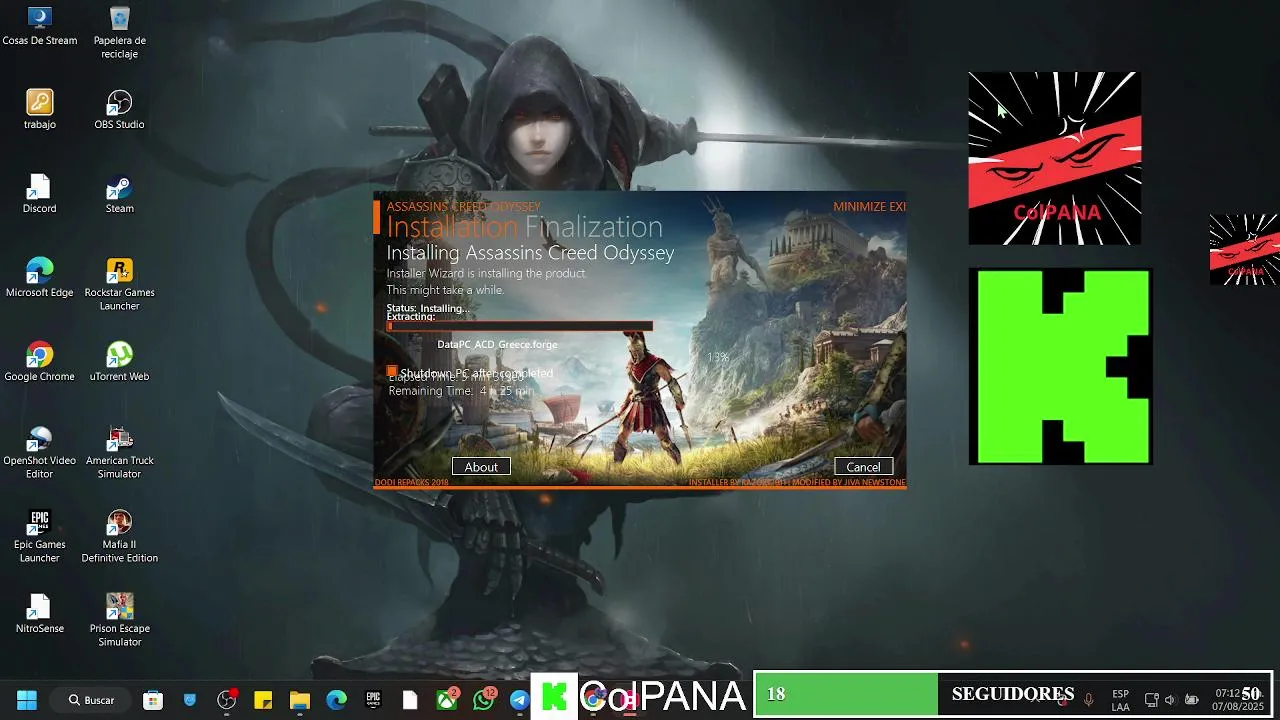Viewport: 1280px width, 720px height.
Task: Select the American Truck Simulator icon
Action: (x=119, y=453)
